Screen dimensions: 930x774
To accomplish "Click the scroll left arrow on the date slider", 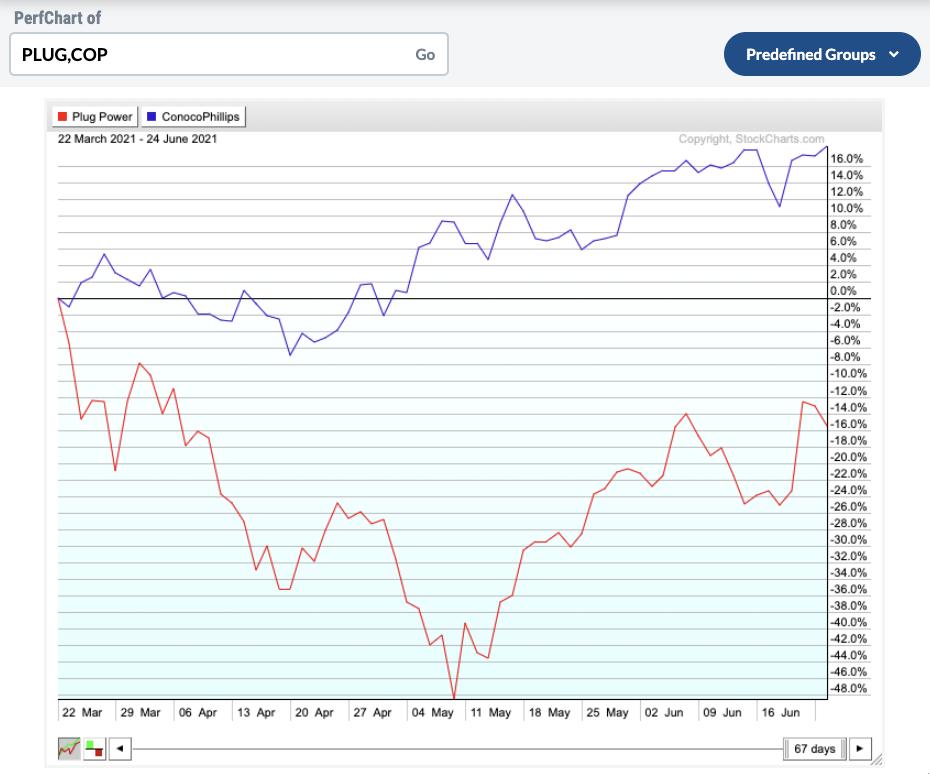I will pyautogui.click(x=119, y=748).
